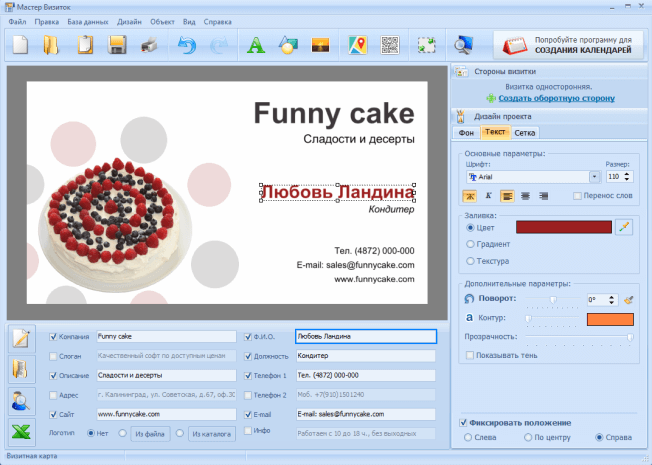Click the cake image on card
The width and height of the screenshot is (652, 465).
click(x=115, y=223)
